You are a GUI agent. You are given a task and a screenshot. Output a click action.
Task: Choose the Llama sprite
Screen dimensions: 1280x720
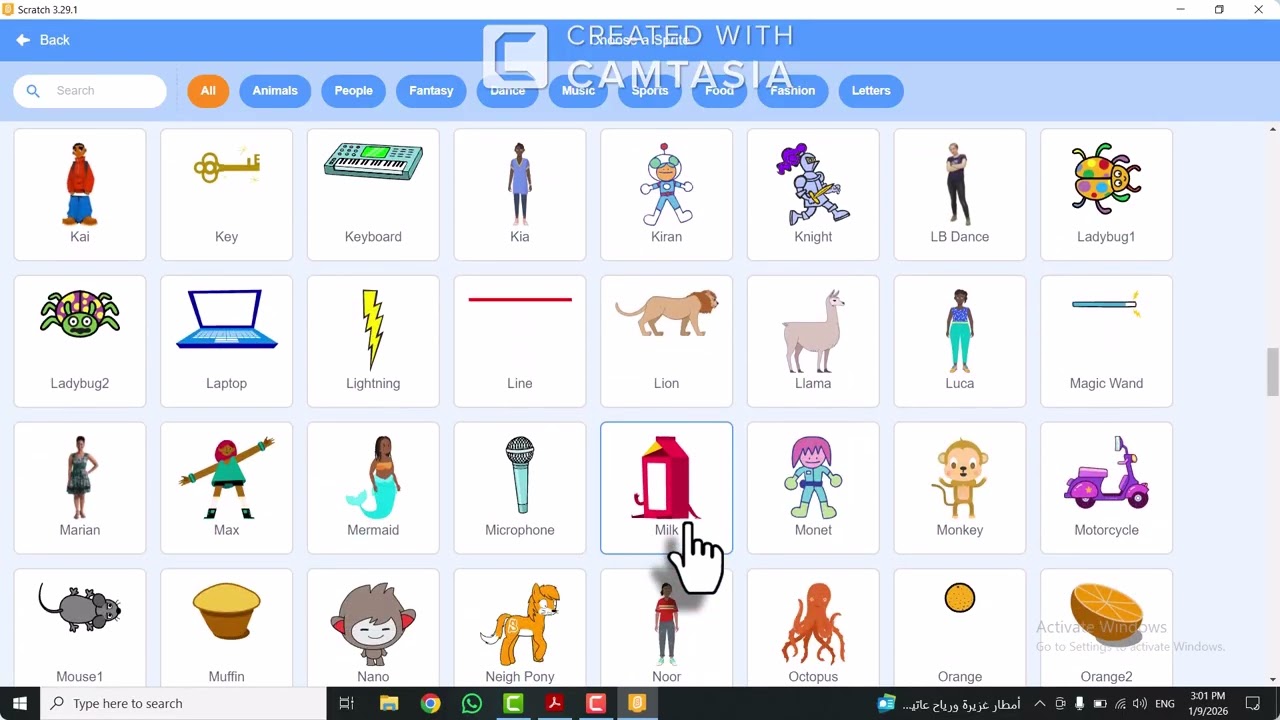point(813,341)
